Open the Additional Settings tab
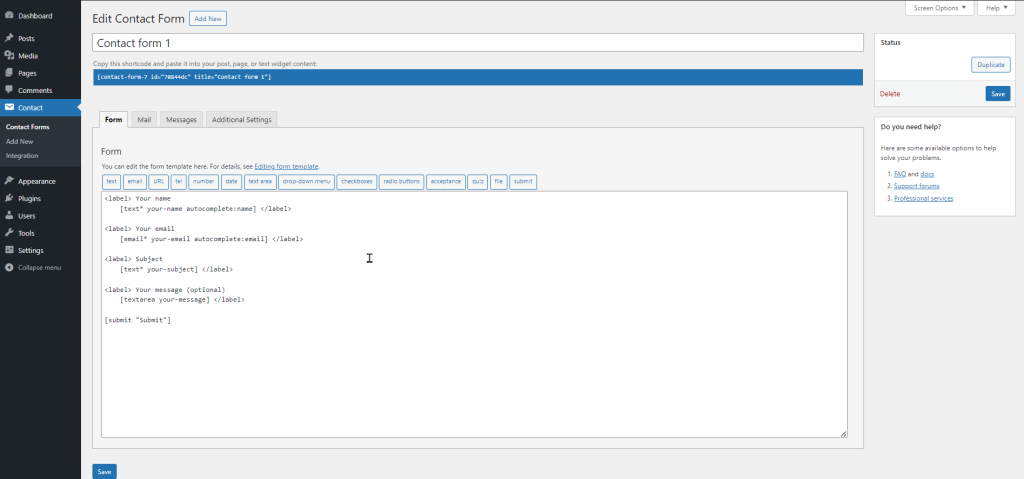 pos(241,119)
